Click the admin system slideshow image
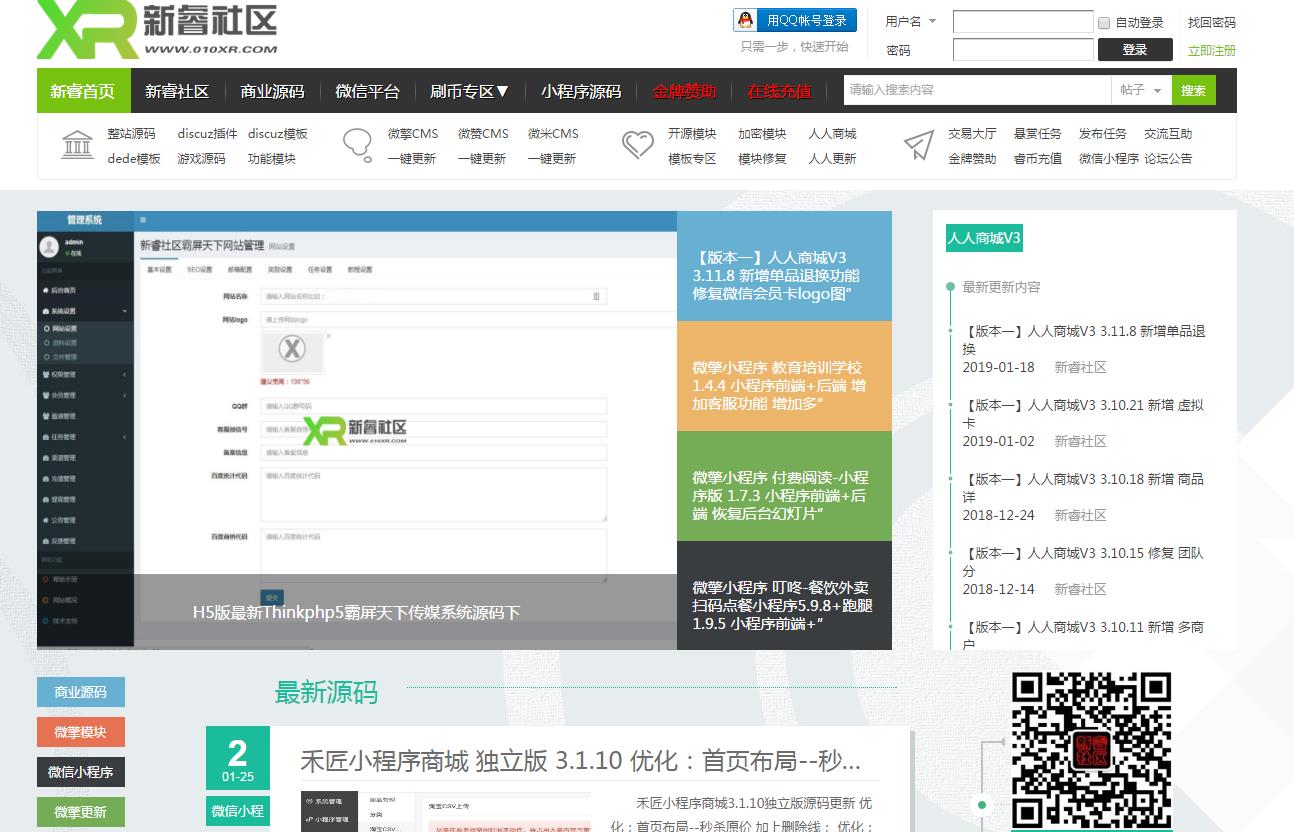Screen dimensions: 1294x832 tap(357, 430)
